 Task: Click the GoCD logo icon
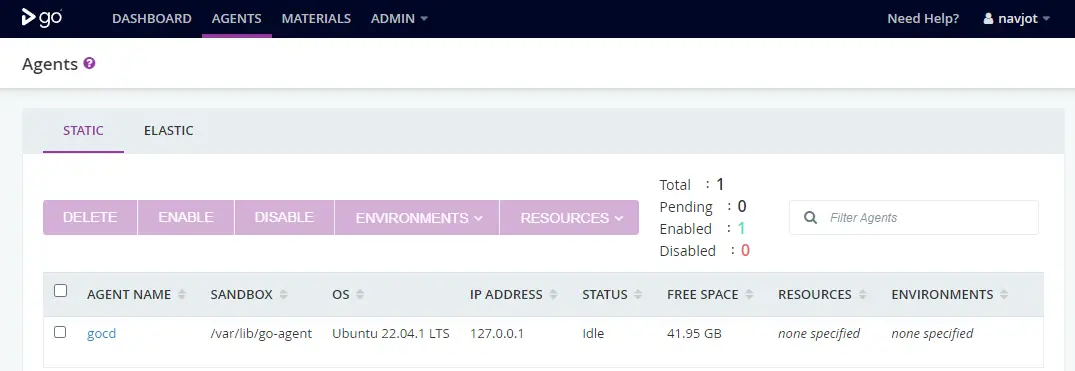point(42,18)
